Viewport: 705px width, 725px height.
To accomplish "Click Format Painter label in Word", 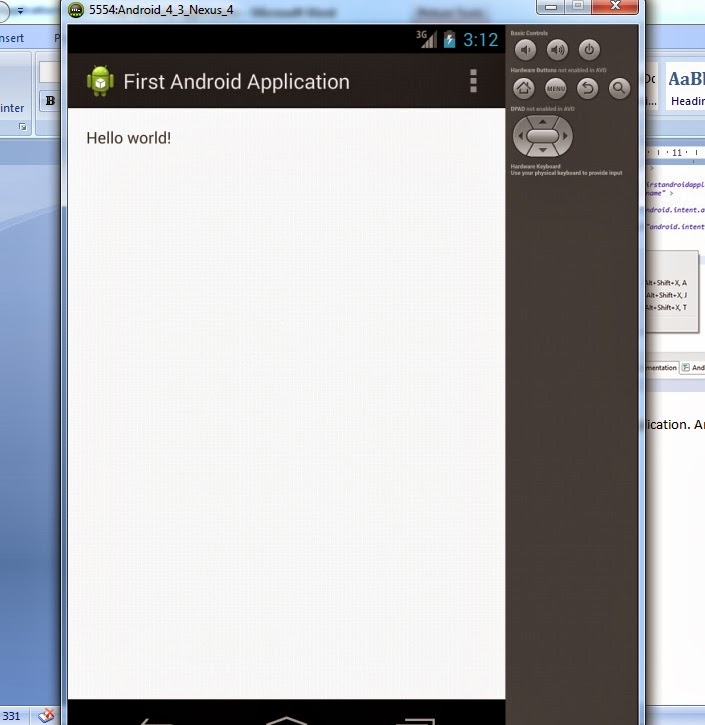I will pos(12,108).
